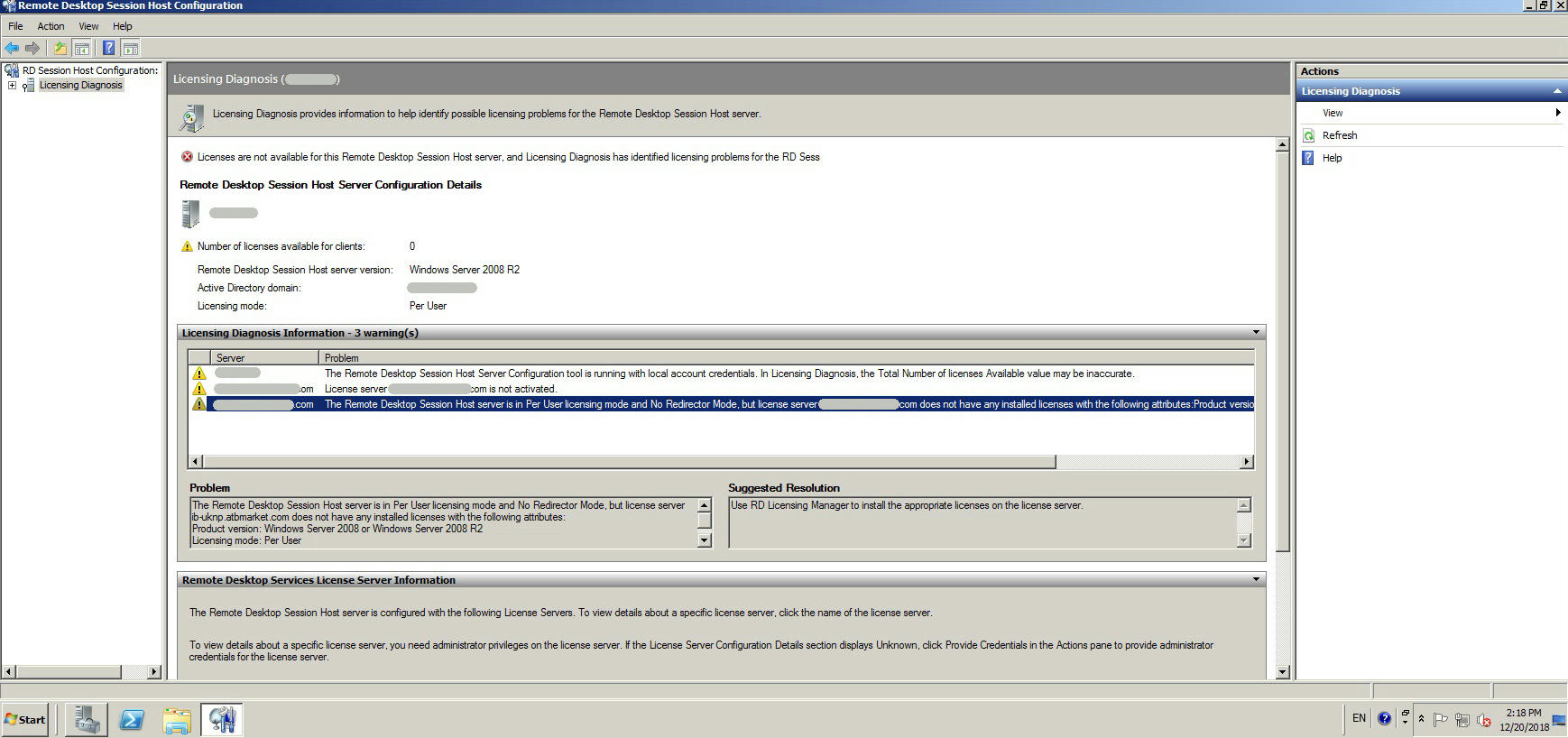
Task: Click Help in the Actions pane
Action: click(1332, 158)
